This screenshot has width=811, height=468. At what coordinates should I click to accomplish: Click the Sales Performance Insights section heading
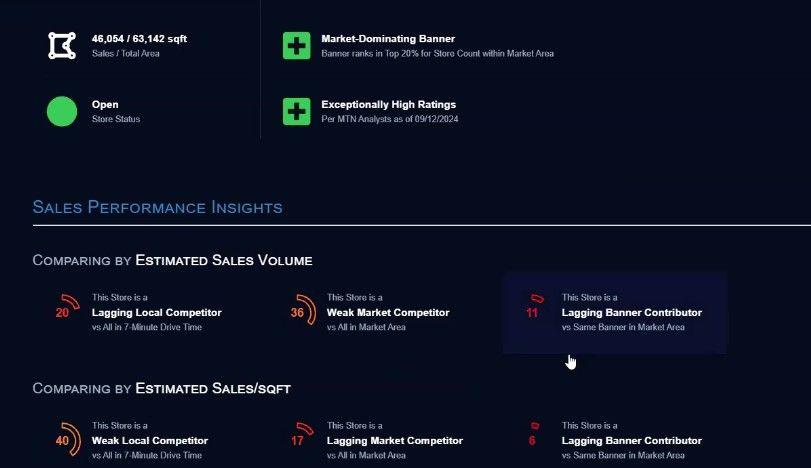[x=157, y=207]
